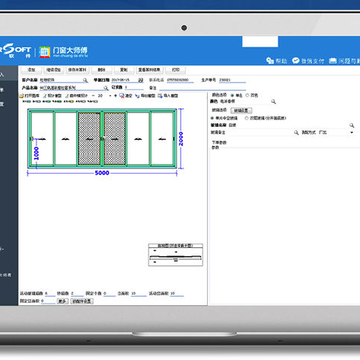Click the magnifier beside 玻璃备注 field
Screen dimensions: 360x360
tap(296, 132)
